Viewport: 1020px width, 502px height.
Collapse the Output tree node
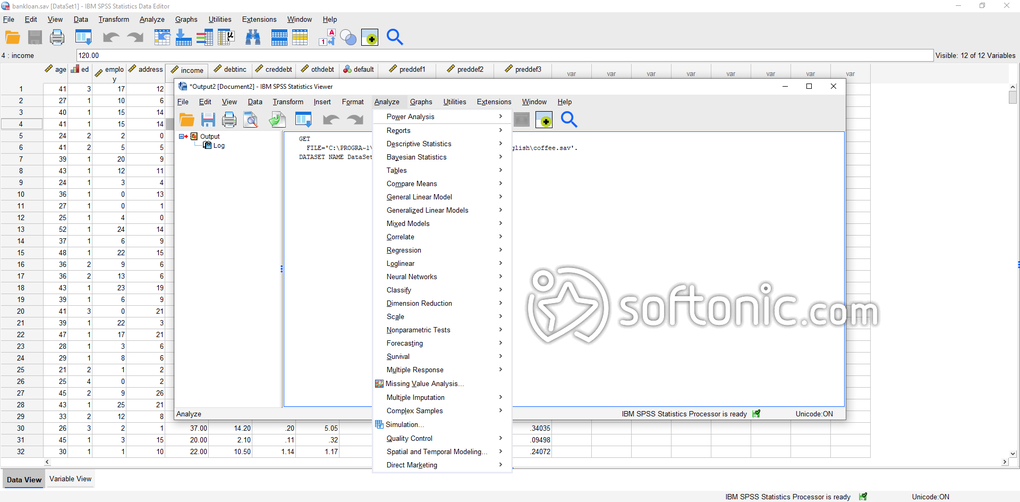coord(181,137)
